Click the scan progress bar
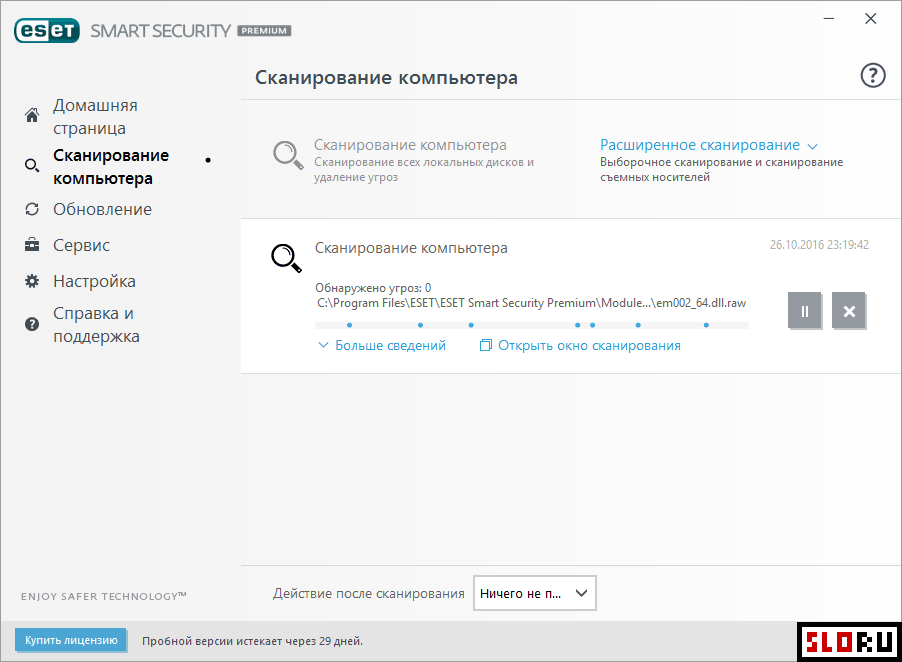902x662 pixels. tap(532, 325)
